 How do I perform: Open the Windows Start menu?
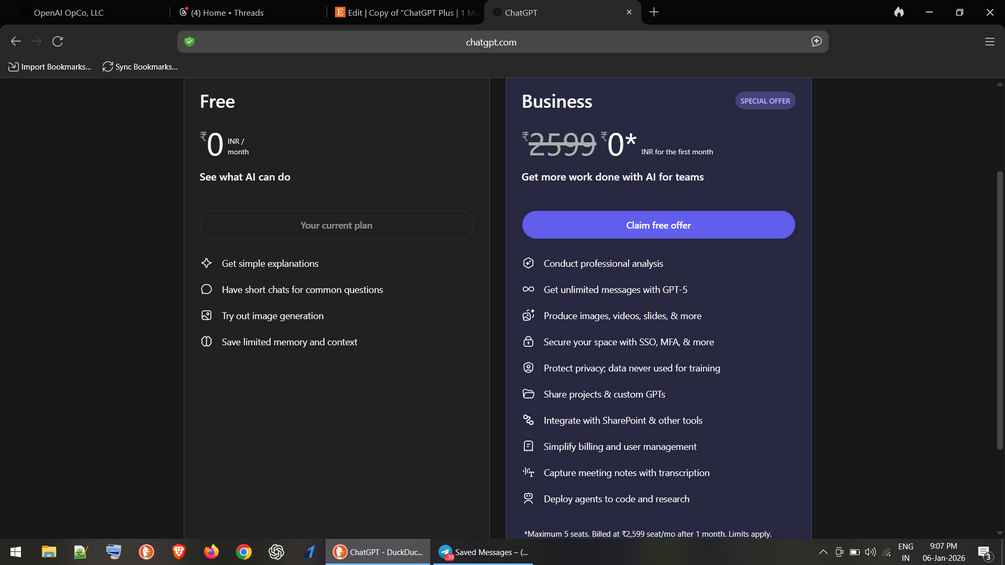[15, 552]
